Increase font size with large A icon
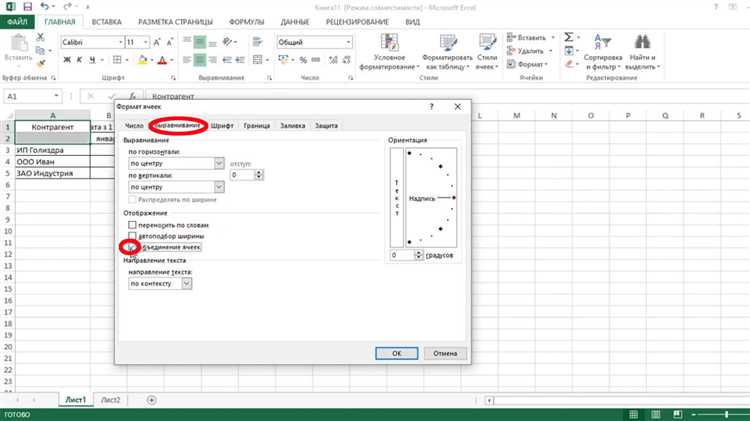 [x=157, y=43]
